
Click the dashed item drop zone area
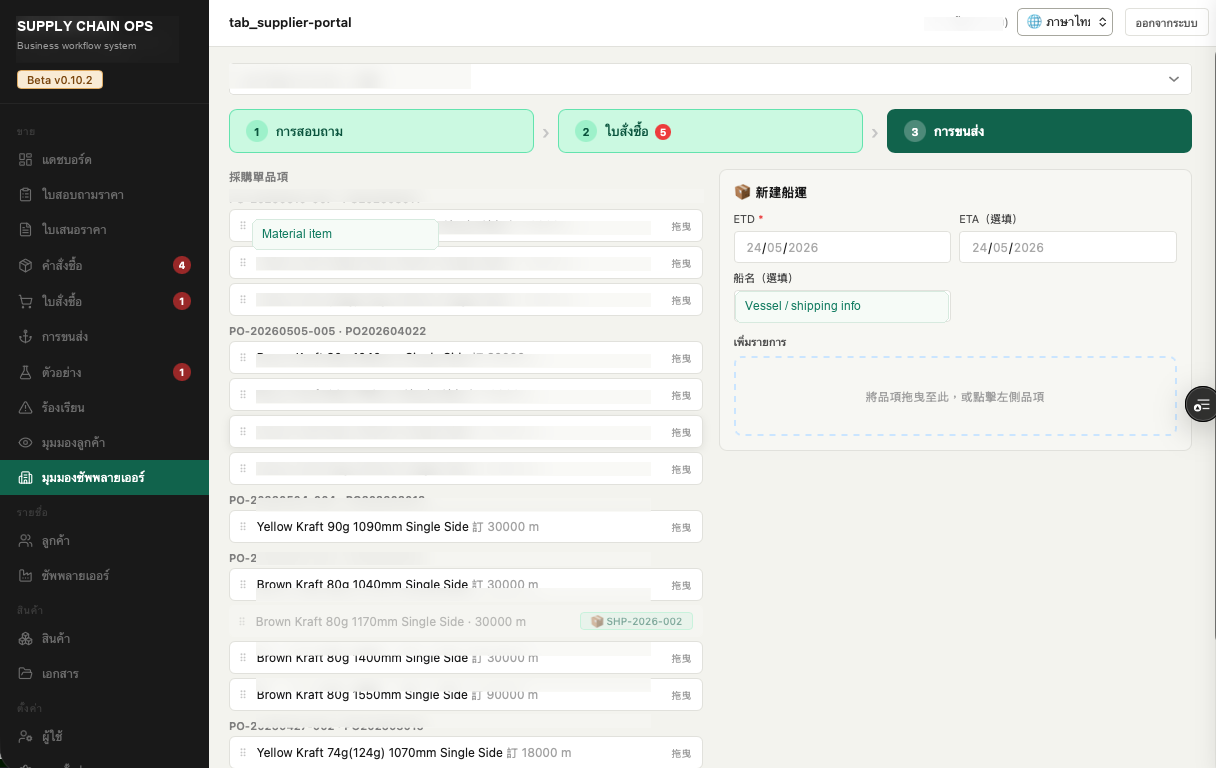[x=955, y=396]
